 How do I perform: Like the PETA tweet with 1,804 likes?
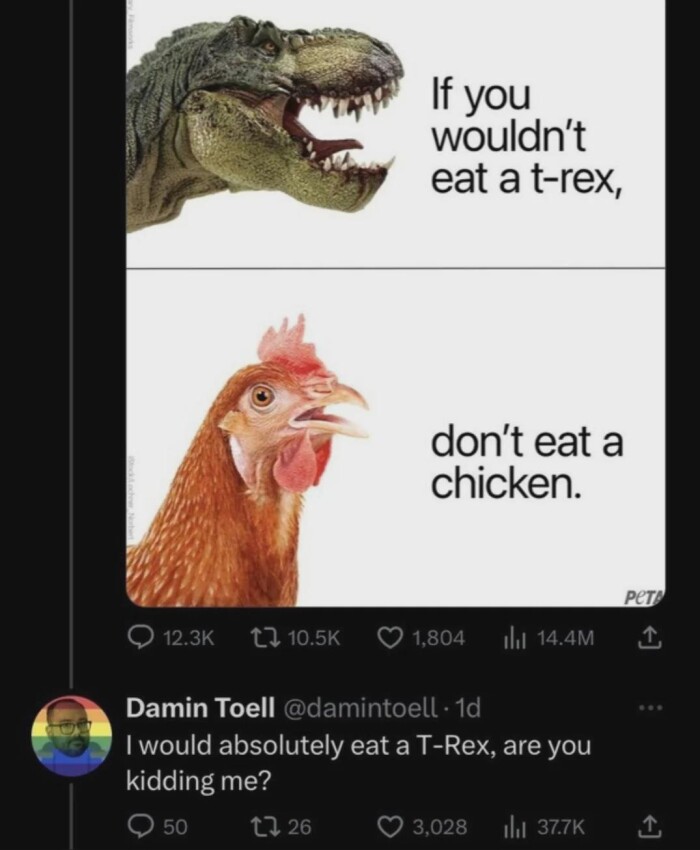click(x=392, y=637)
